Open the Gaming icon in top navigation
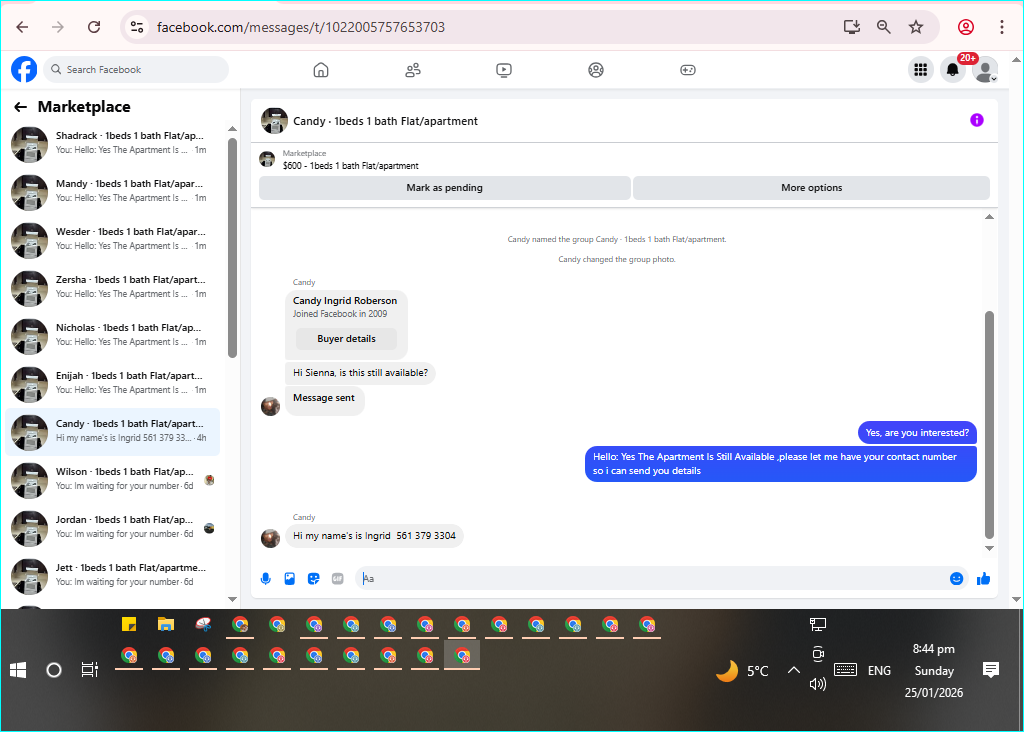The image size is (1024, 732). point(688,70)
